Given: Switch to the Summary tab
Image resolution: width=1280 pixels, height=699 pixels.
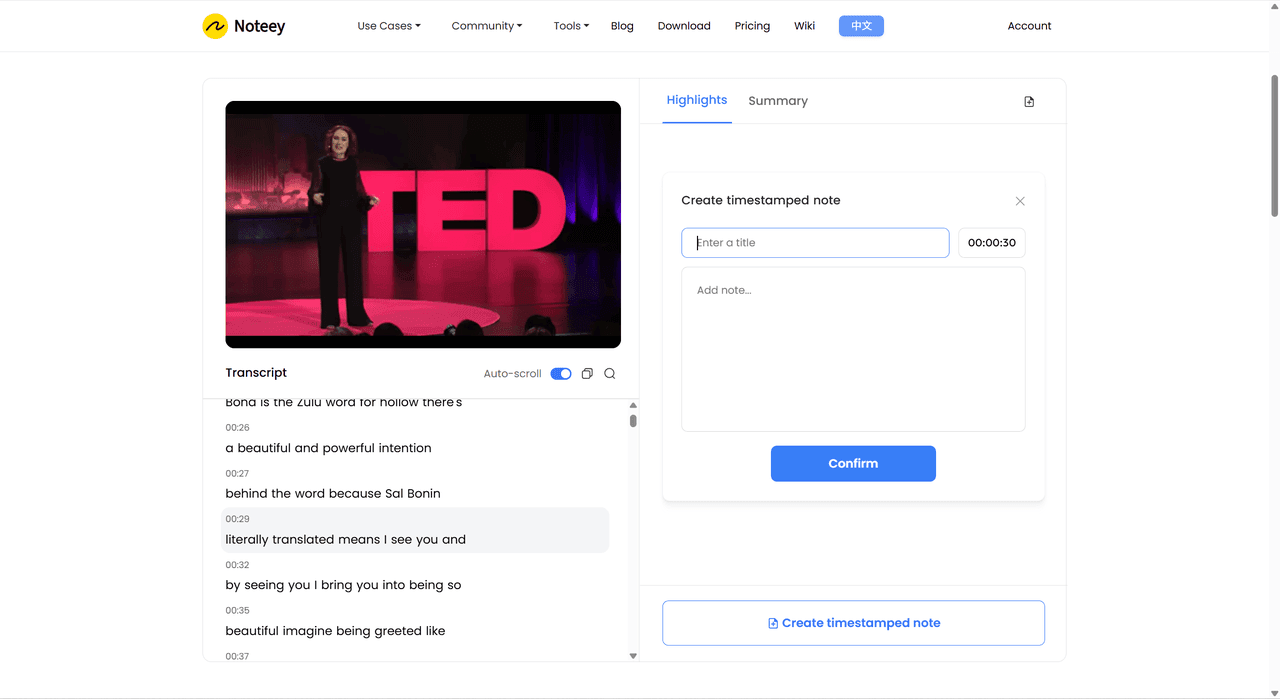Looking at the screenshot, I should pos(778,101).
